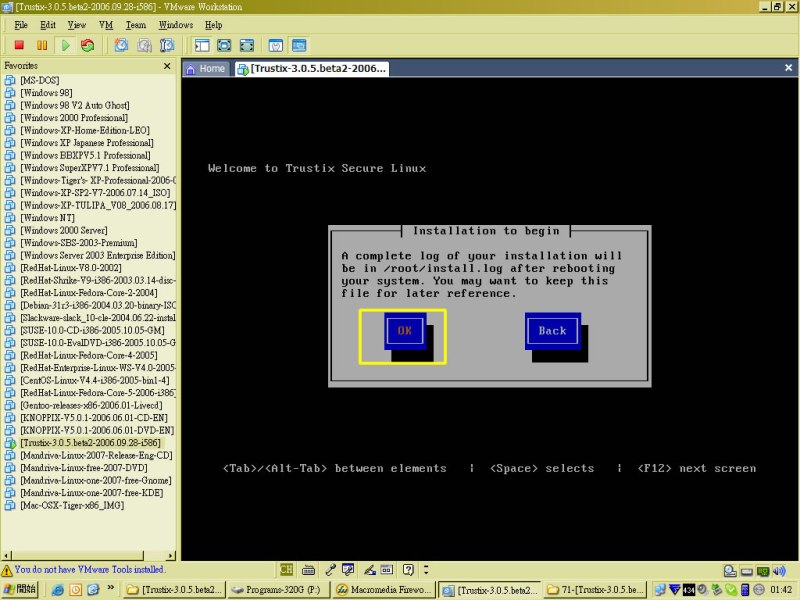Select [SUSE-10.0-CD-i386-2005.10.05-GM] favorite
800x600 pixels.
point(92,330)
